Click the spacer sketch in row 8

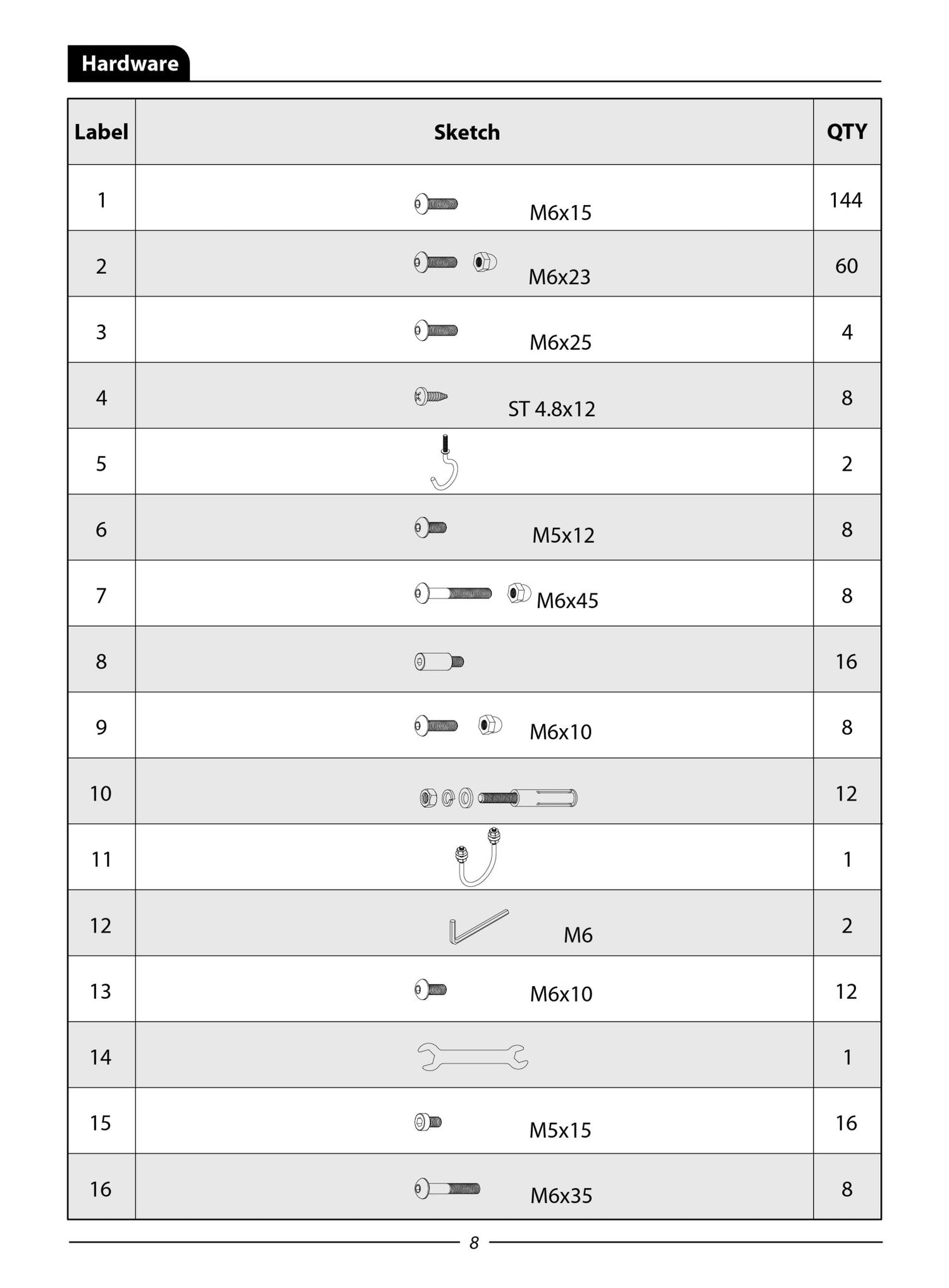point(439,662)
